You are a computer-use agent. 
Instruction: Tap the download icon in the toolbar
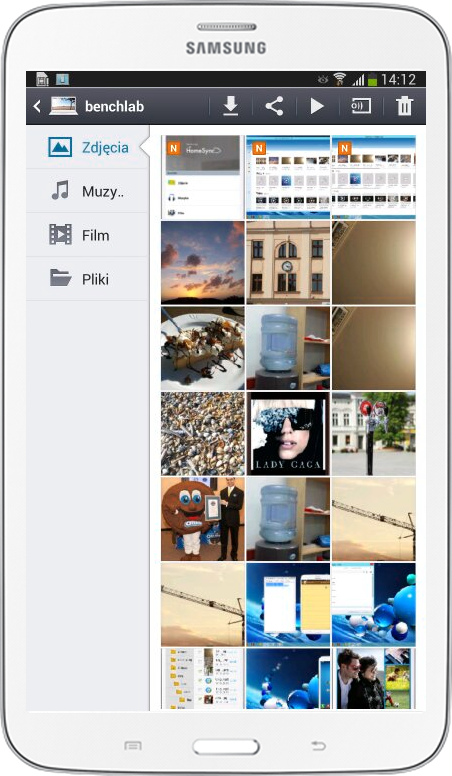231,106
